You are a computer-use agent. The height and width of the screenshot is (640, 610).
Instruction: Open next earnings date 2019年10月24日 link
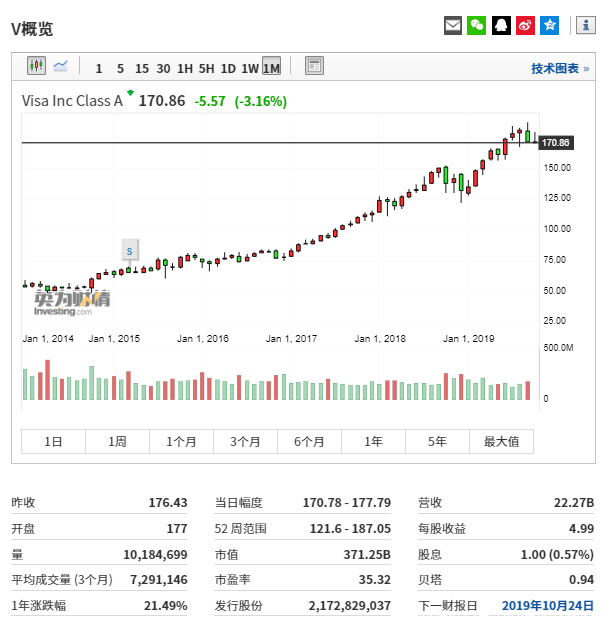point(548,605)
